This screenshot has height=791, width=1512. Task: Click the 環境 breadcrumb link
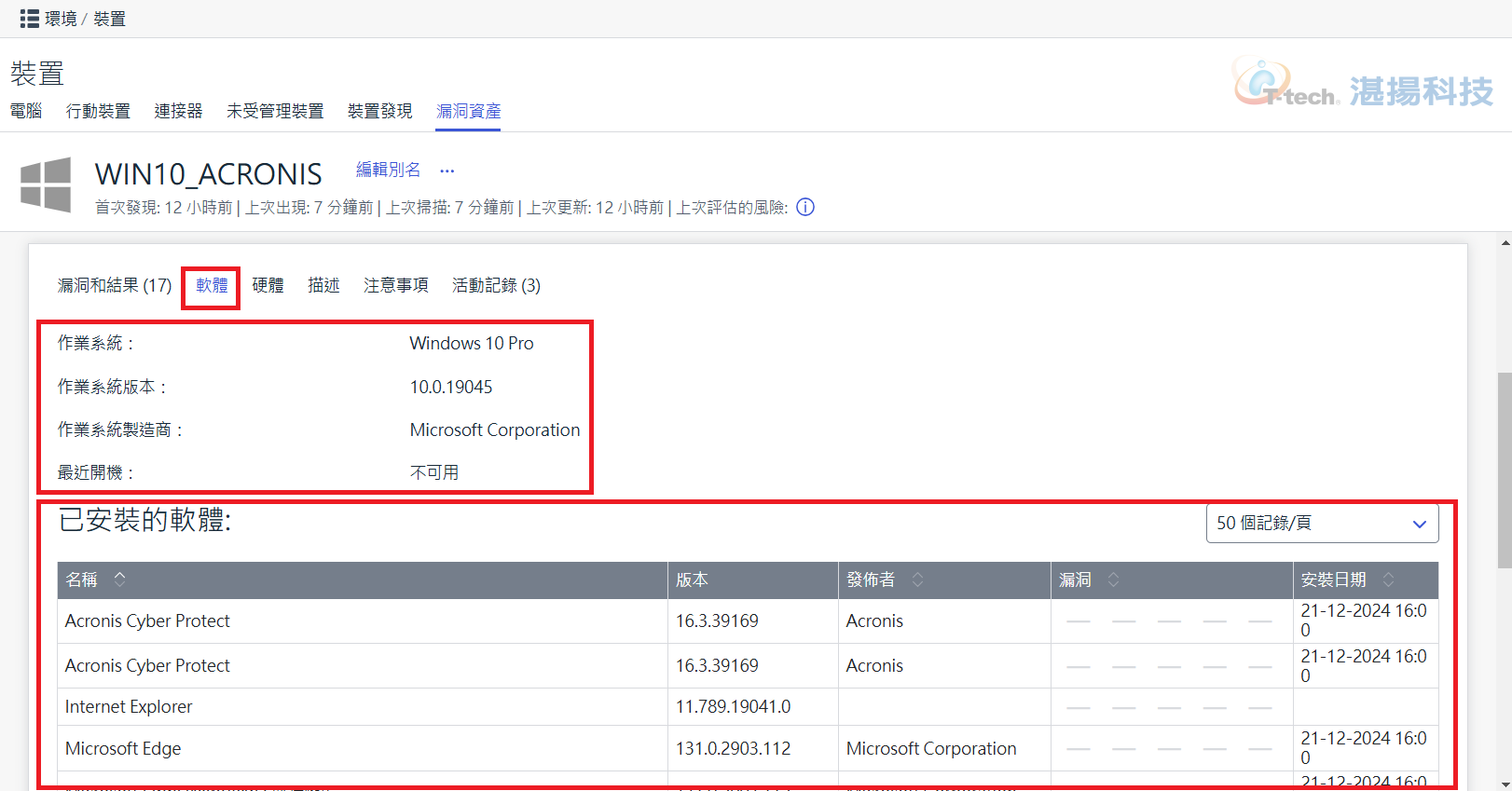[61, 19]
